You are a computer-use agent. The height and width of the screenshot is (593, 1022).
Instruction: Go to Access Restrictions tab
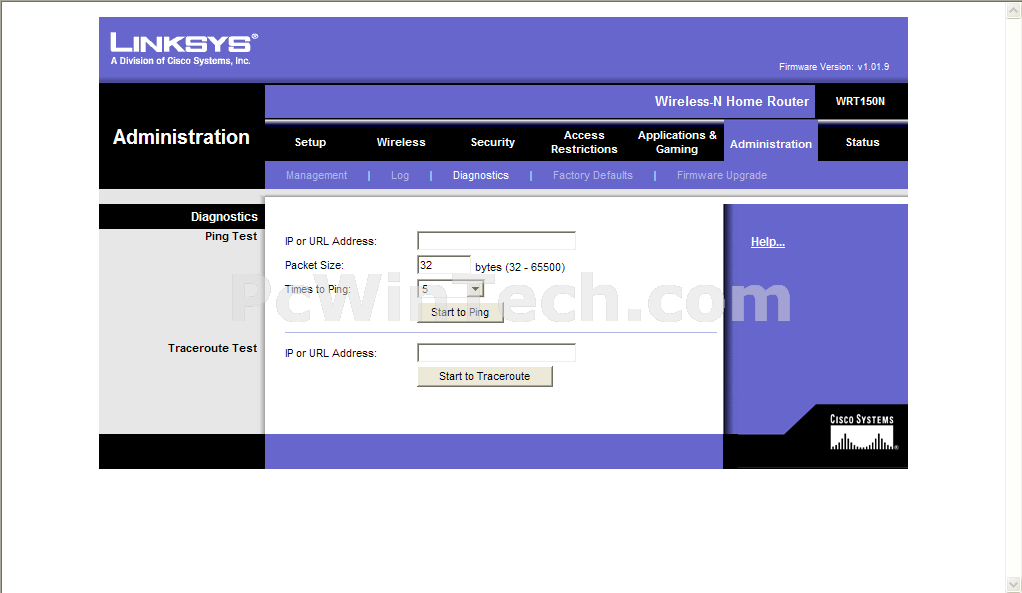click(584, 142)
